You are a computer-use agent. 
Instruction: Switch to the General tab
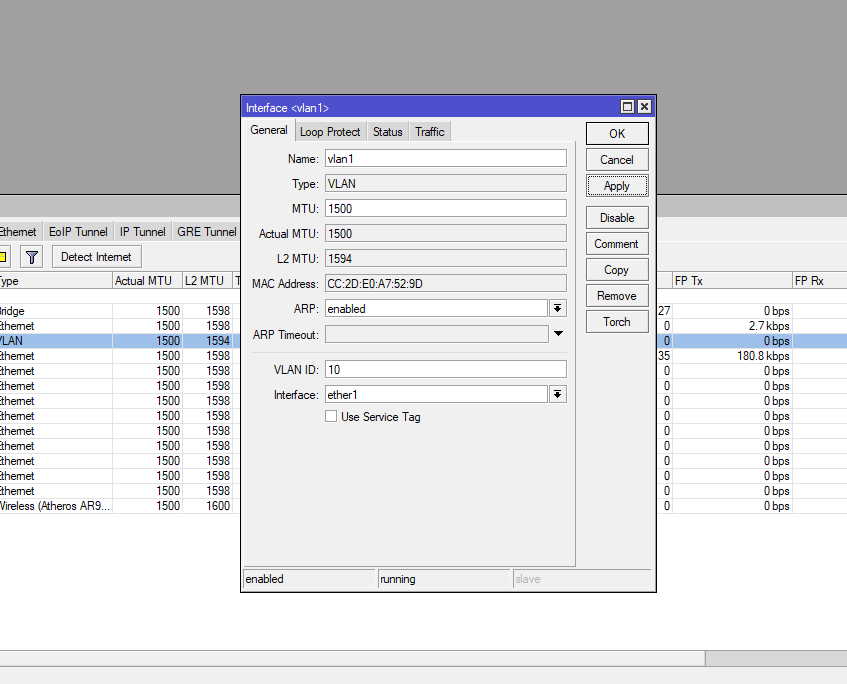[x=268, y=130]
